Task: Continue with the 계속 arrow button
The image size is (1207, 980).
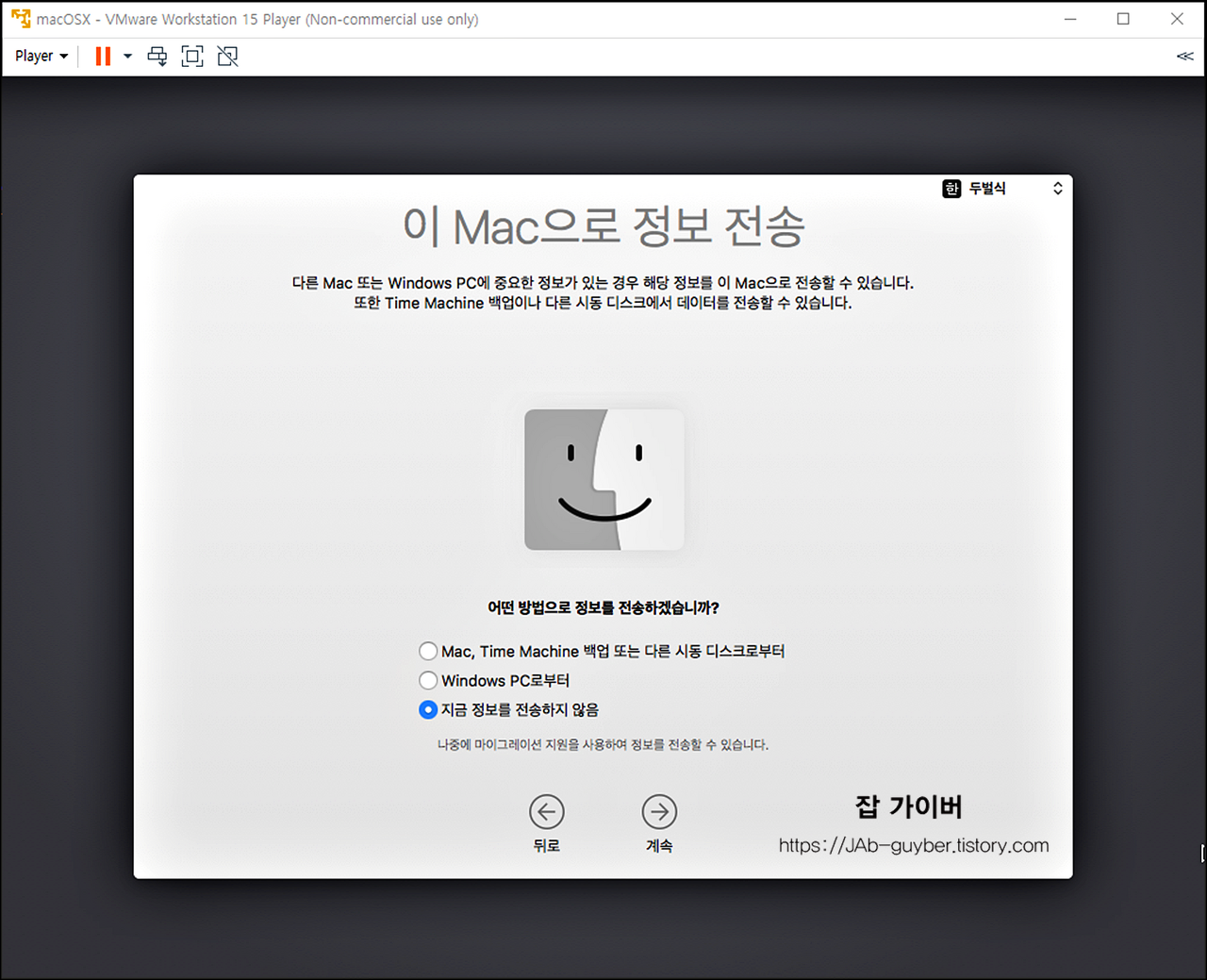Action: (659, 812)
